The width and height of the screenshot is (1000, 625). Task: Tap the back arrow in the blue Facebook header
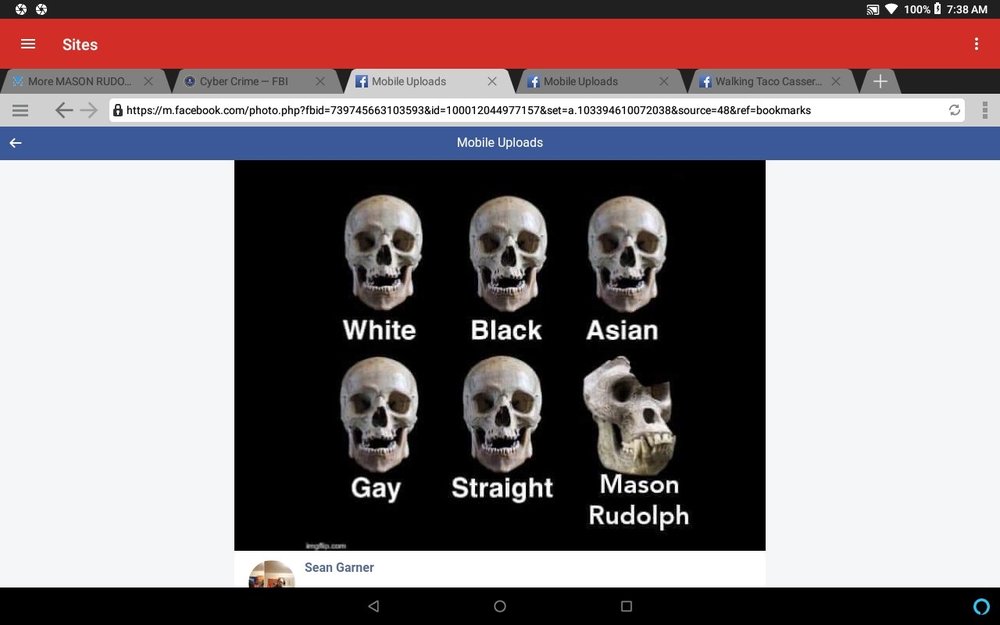15,143
